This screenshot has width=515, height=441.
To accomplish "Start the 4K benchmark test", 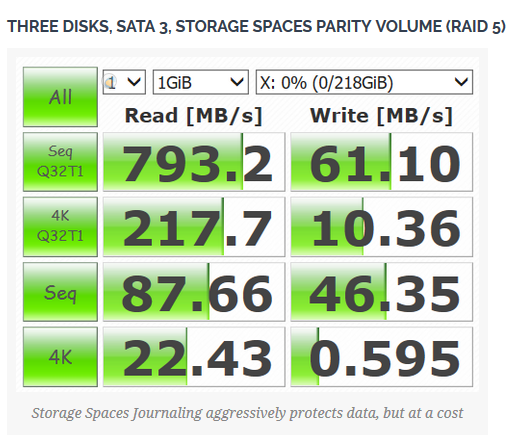I will point(60,357).
